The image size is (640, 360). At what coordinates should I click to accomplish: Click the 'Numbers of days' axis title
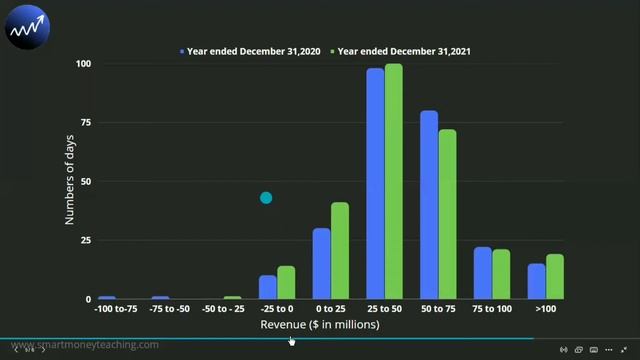[69, 180]
